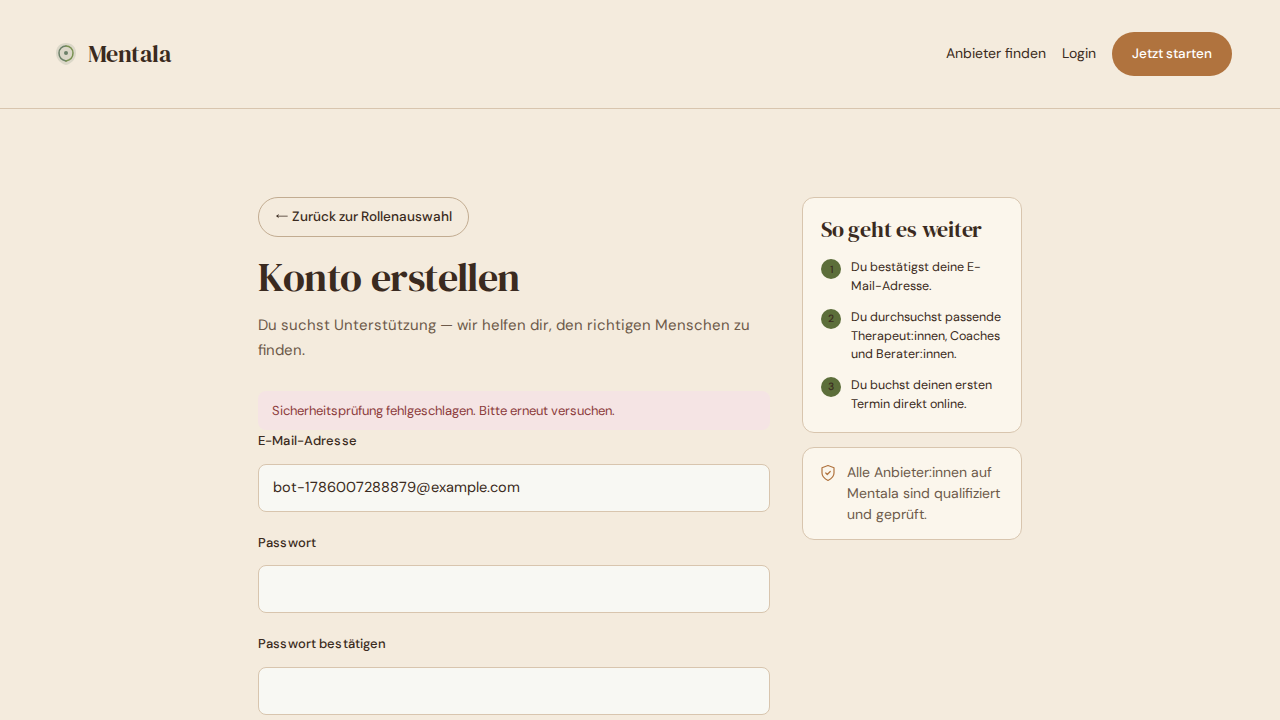Open the Anbieter finden nav item

996,54
